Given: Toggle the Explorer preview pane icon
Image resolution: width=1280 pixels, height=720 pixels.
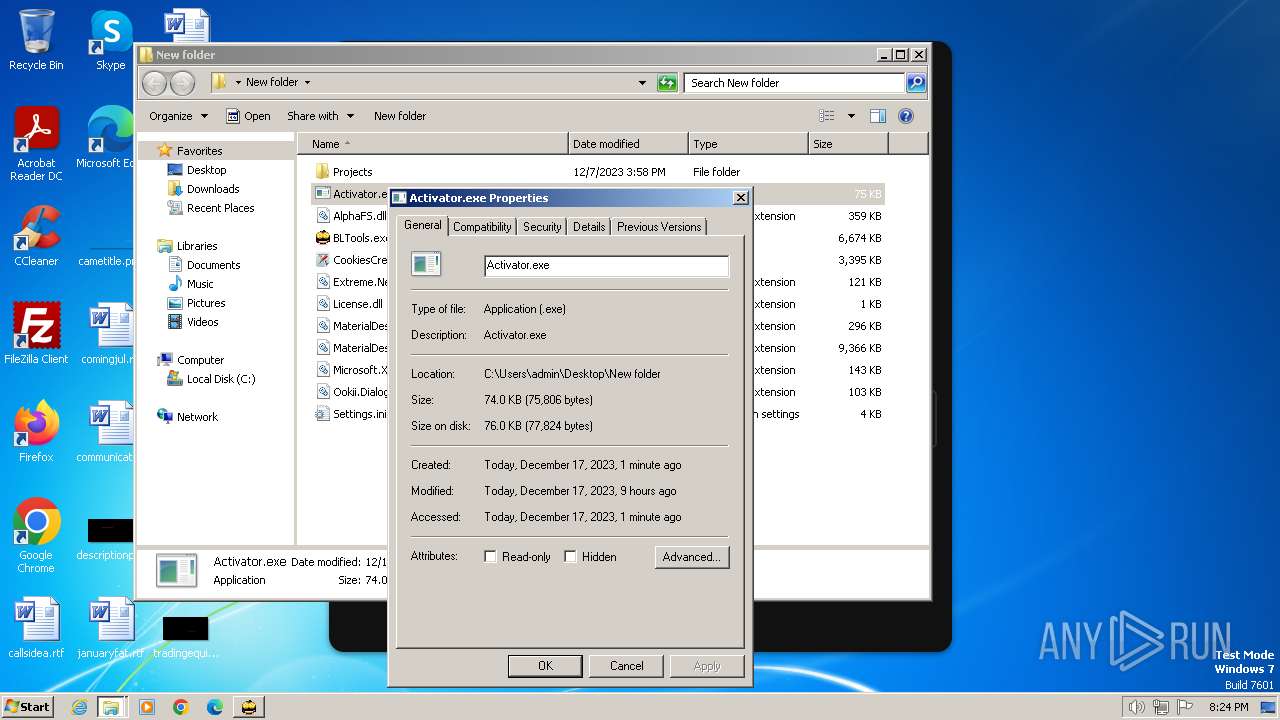Looking at the screenshot, I should pos(877,116).
